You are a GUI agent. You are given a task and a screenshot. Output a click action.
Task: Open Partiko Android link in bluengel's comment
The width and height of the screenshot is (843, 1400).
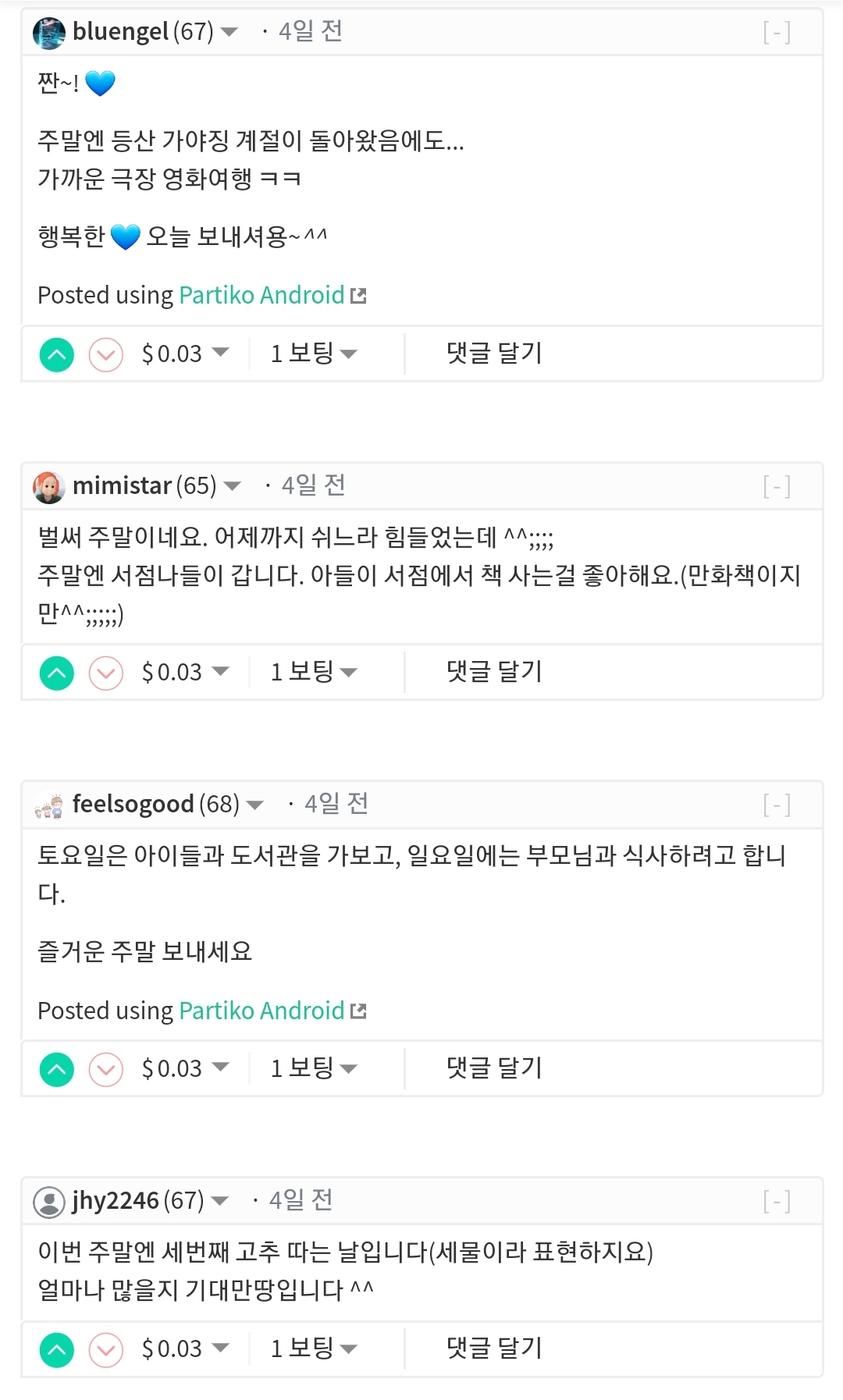click(x=262, y=295)
